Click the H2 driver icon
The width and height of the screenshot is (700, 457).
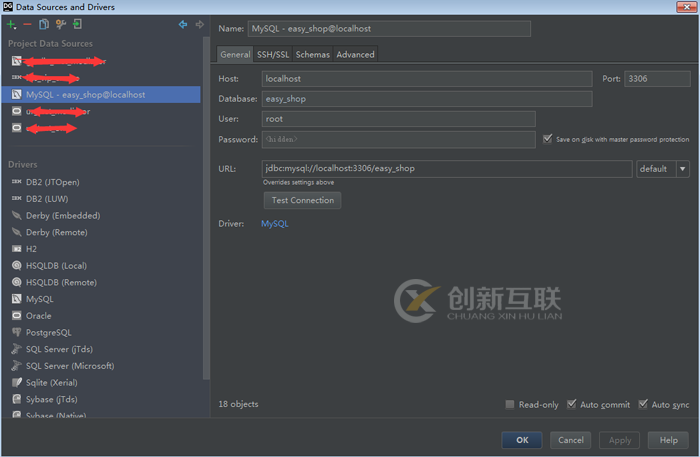pos(17,249)
